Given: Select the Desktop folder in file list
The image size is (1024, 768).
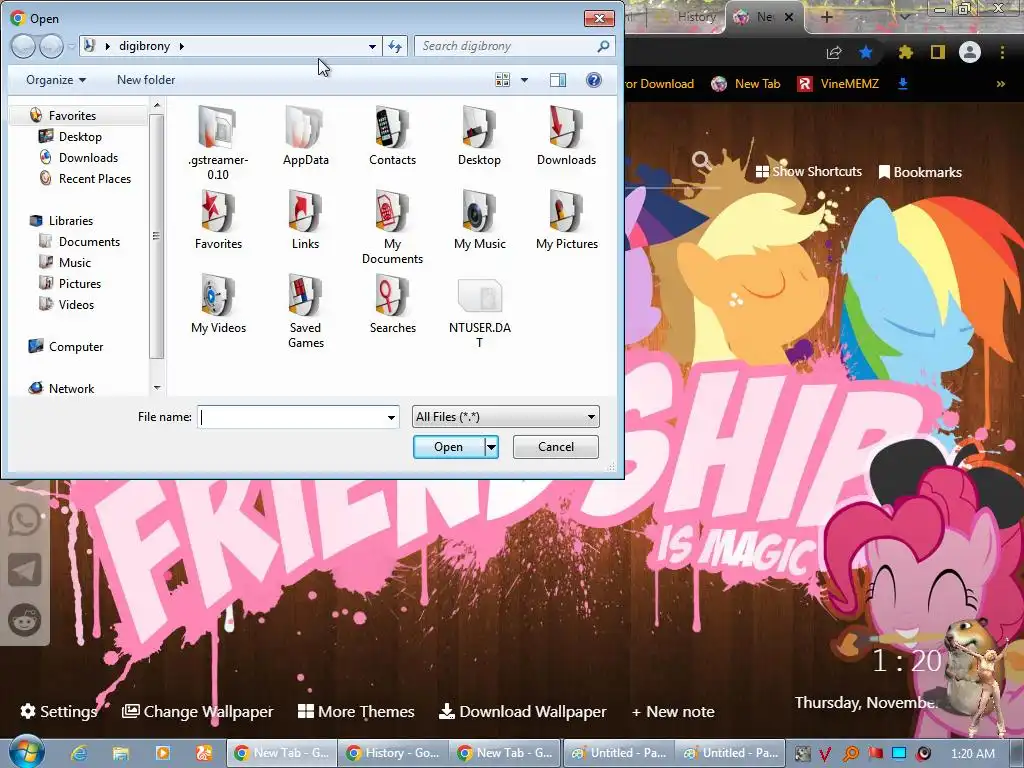Looking at the screenshot, I should point(479,127).
